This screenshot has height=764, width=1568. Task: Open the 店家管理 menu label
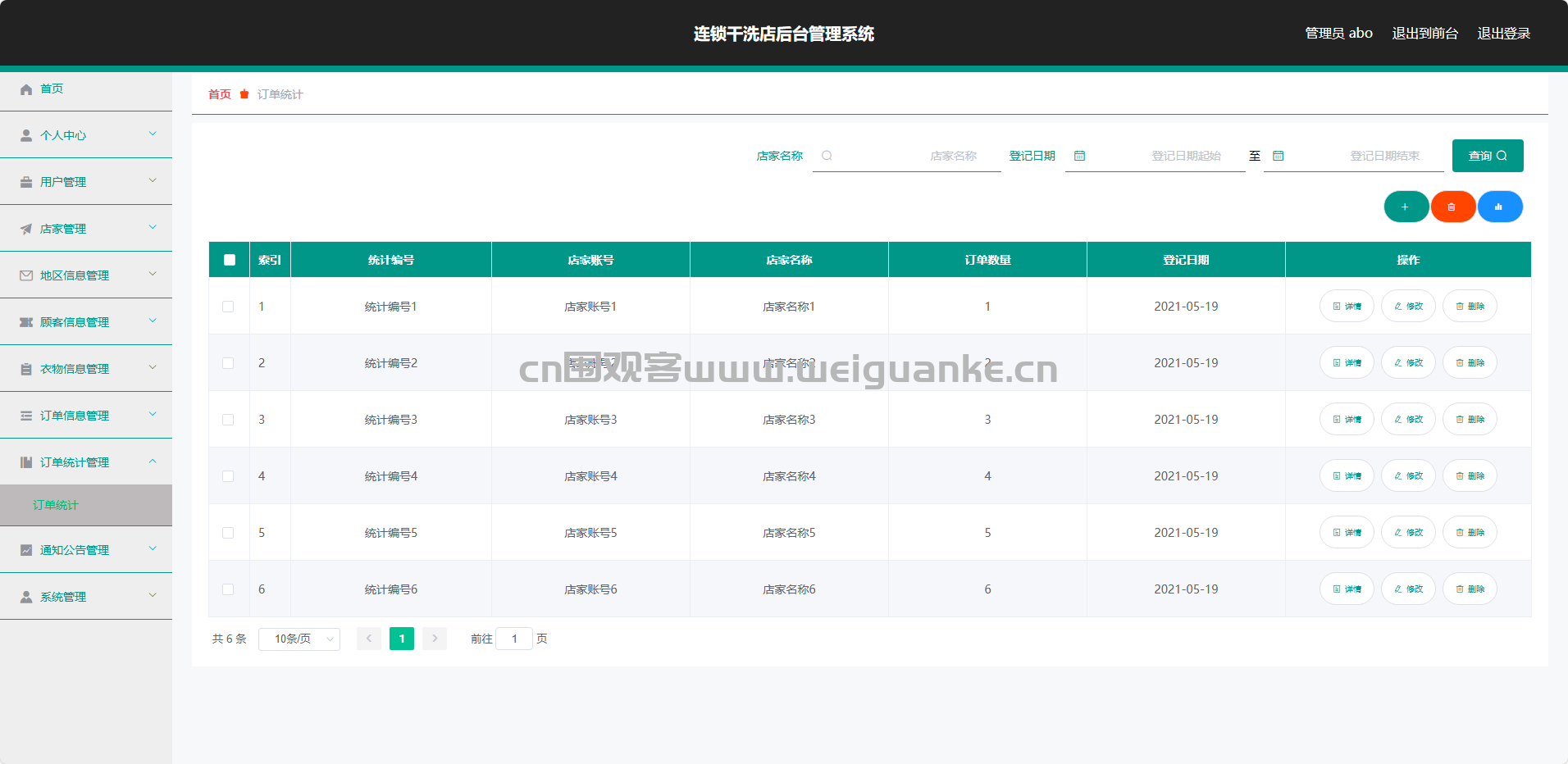[x=63, y=229]
